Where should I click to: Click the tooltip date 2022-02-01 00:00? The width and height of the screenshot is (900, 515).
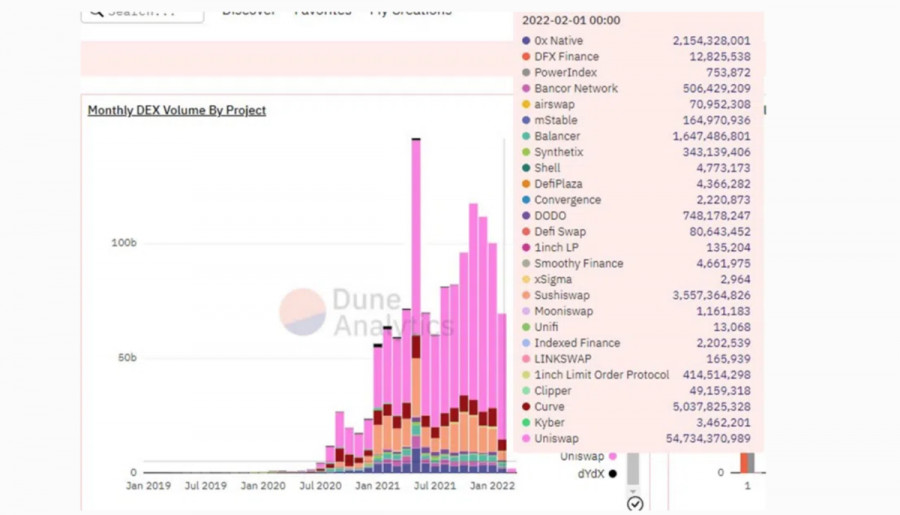571,20
